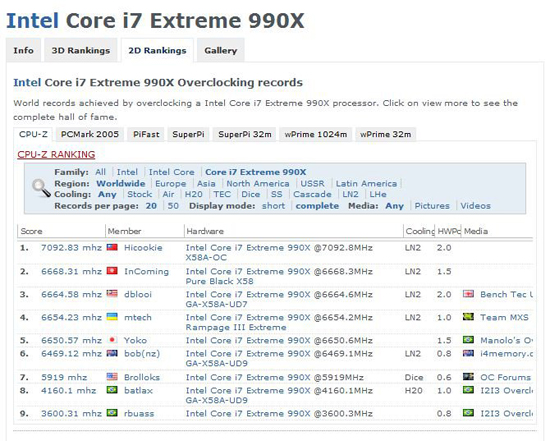Set cooling filter to Cascade
The height and width of the screenshot is (441, 550).
coord(312,194)
